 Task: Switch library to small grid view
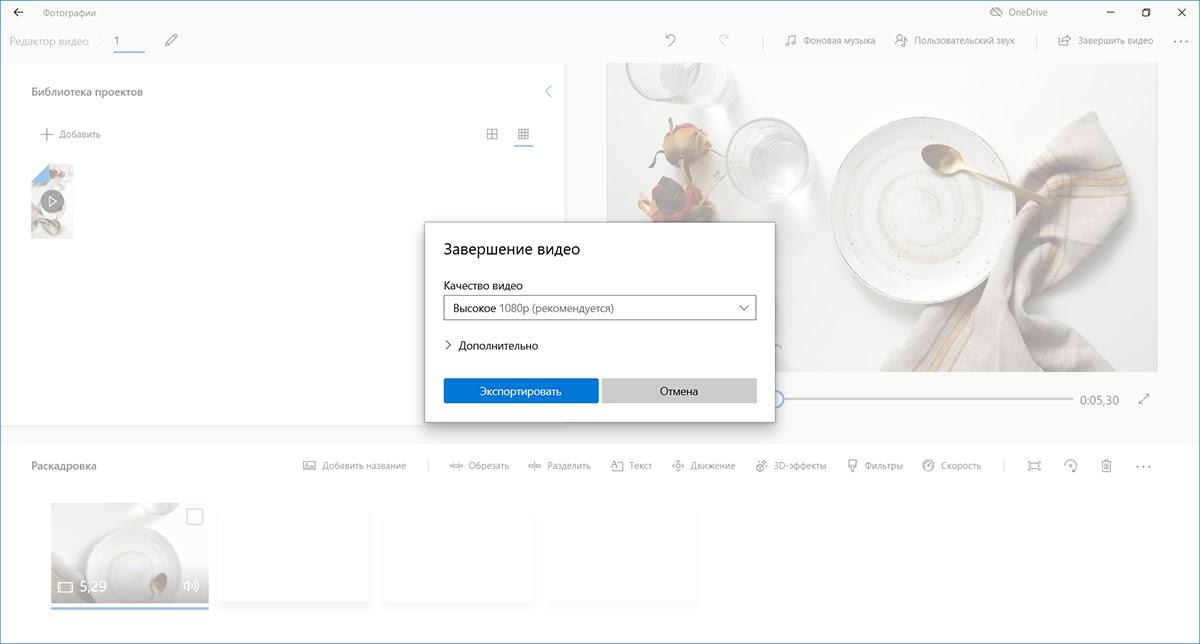coord(523,134)
